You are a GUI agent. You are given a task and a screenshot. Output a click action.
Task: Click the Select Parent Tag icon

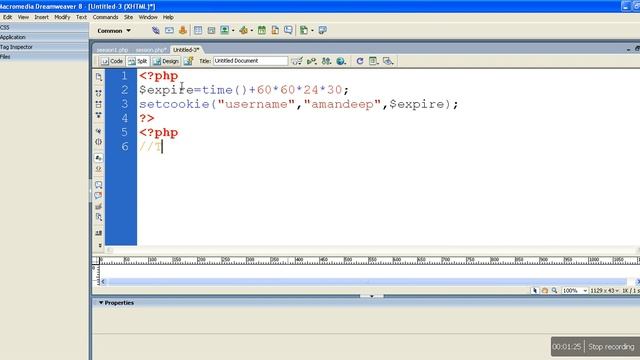(x=99, y=131)
